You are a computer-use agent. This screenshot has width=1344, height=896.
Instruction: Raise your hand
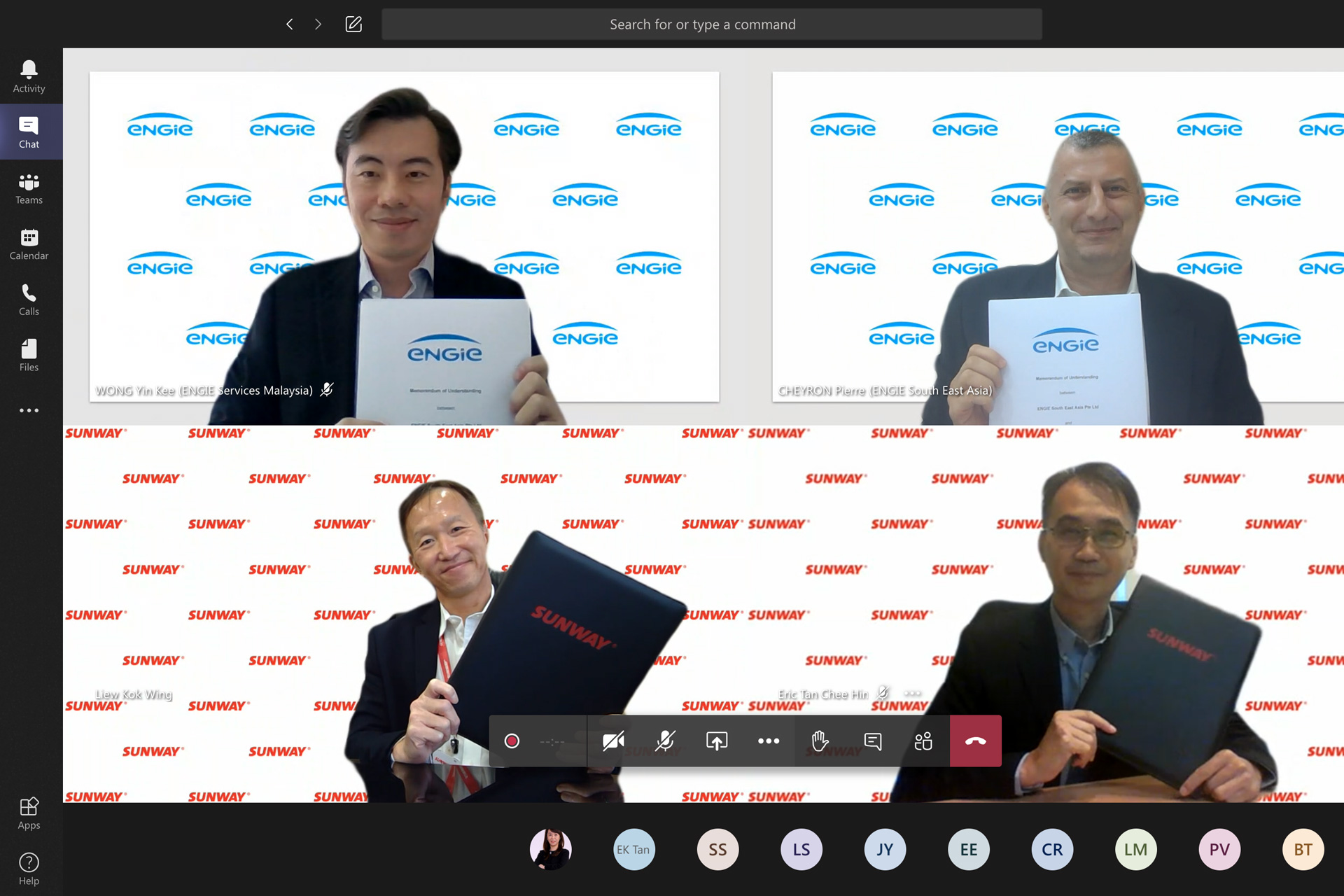[820, 741]
